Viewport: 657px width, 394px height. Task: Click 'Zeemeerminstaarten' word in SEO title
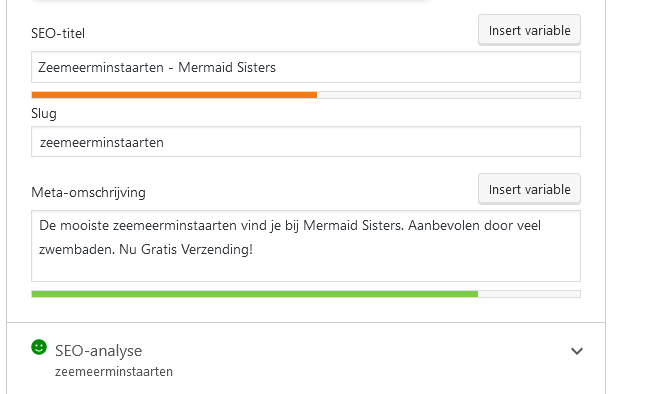pyautogui.click(x=101, y=67)
